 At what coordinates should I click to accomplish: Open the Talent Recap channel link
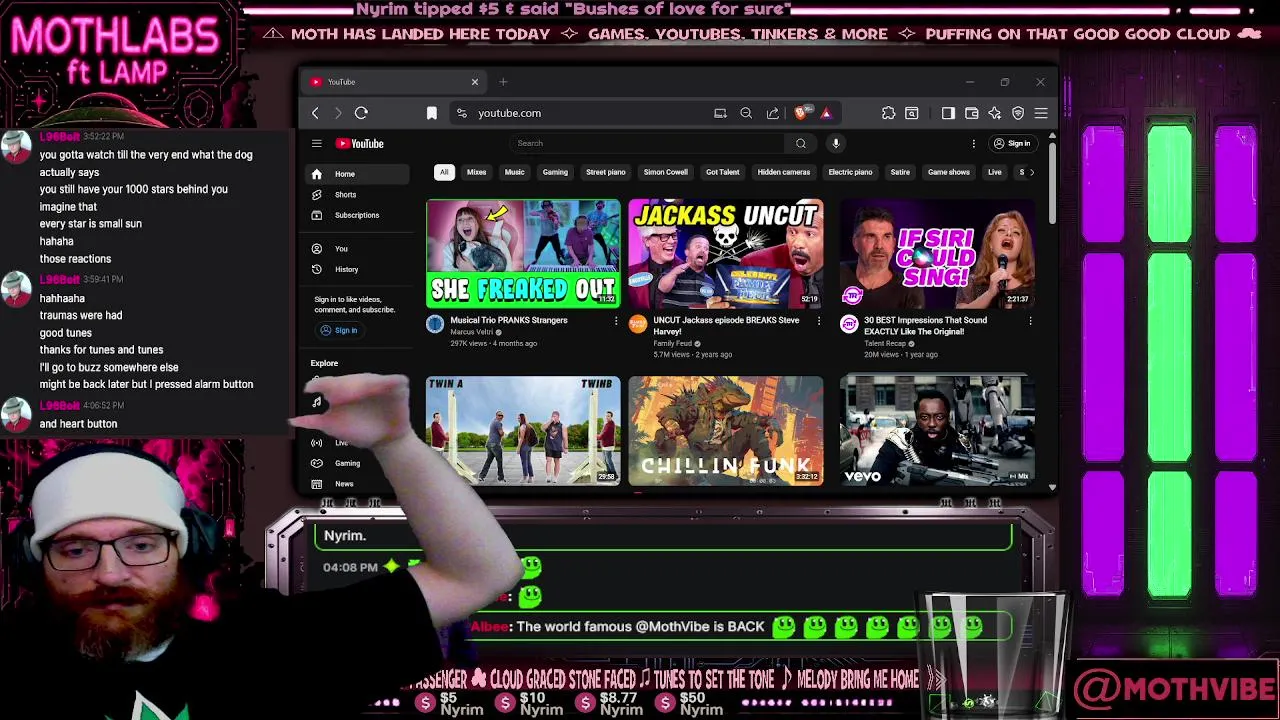click(885, 344)
